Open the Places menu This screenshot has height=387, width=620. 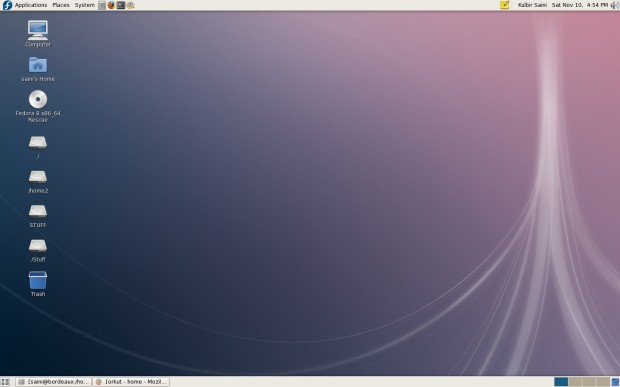tap(61, 5)
